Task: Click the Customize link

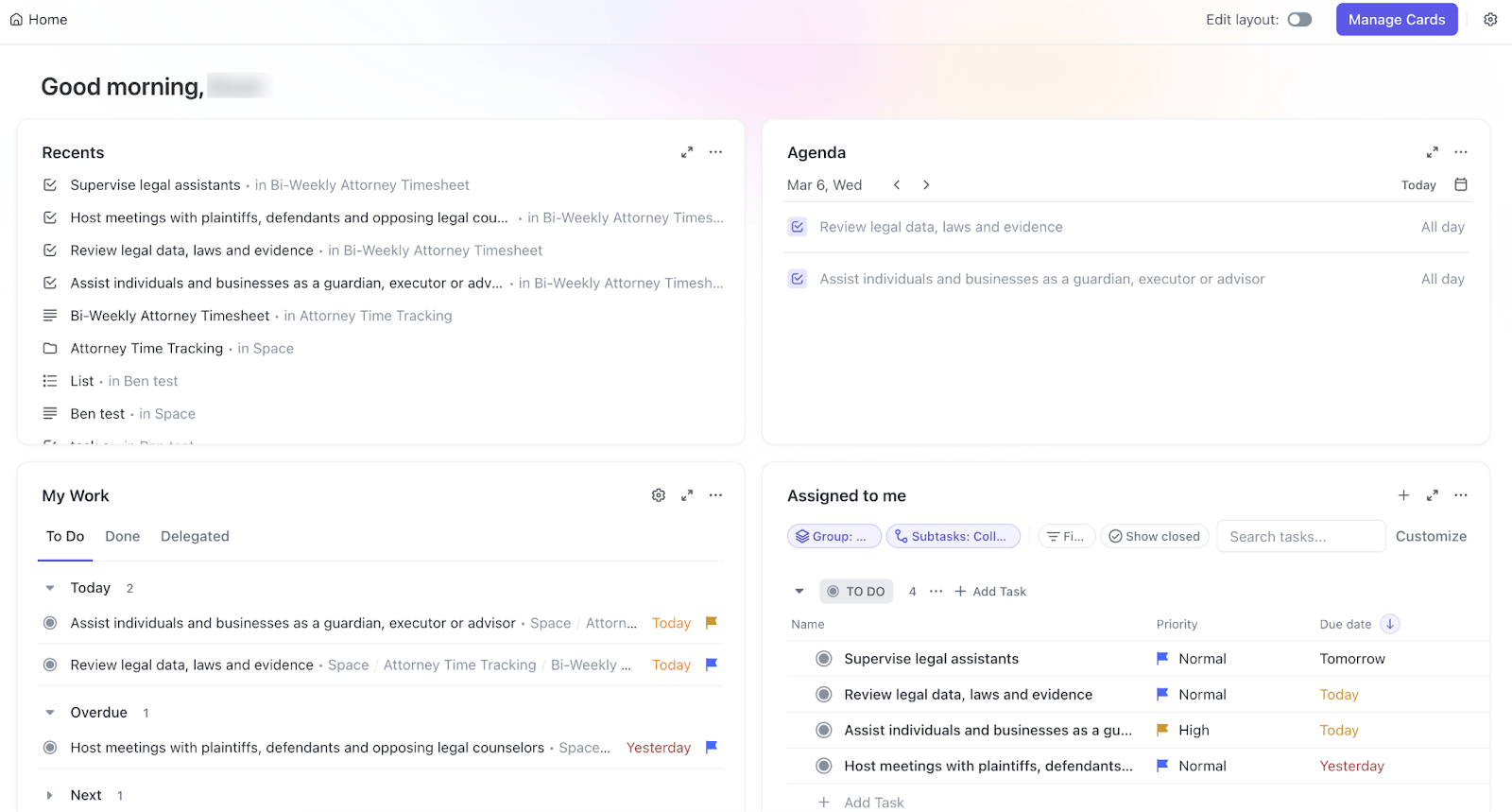Action: click(x=1431, y=536)
